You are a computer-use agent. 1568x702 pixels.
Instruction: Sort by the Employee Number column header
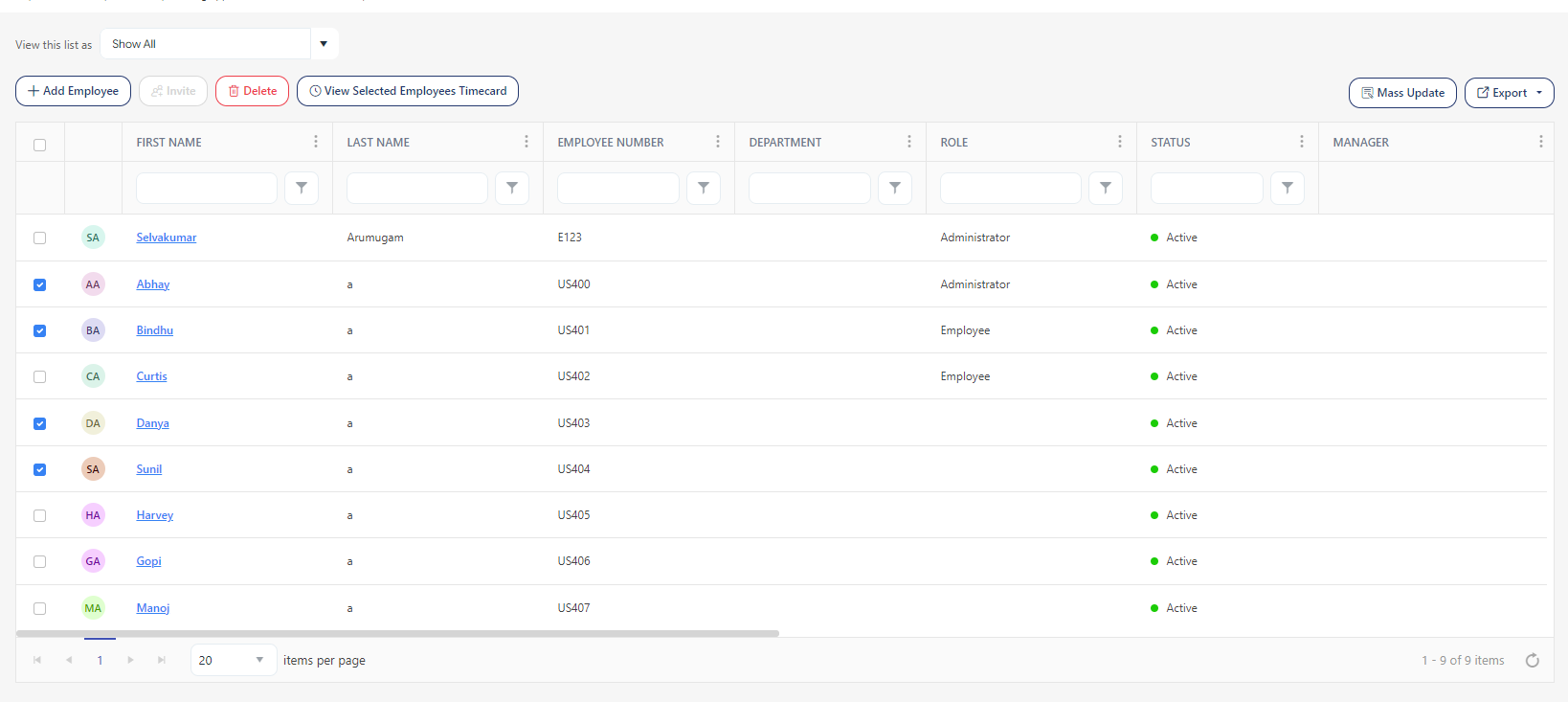pyautogui.click(x=611, y=143)
